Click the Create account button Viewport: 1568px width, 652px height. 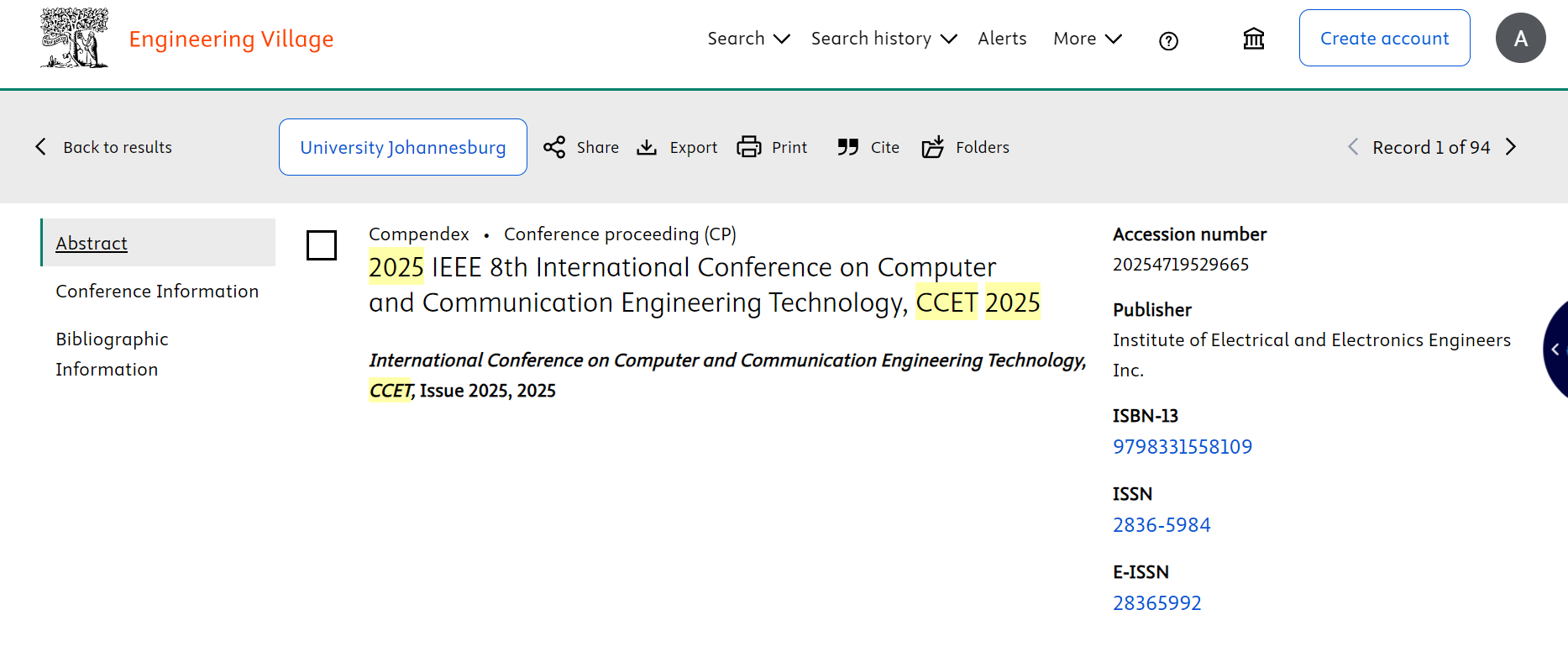(x=1384, y=39)
